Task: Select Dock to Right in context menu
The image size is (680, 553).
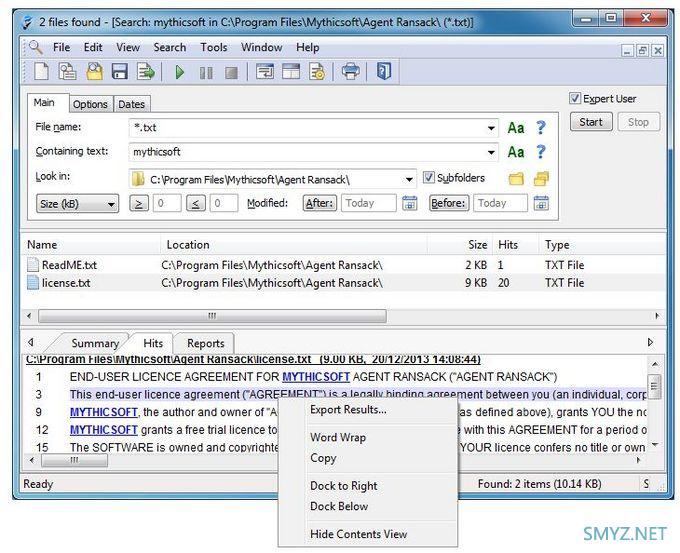Action: pyautogui.click(x=343, y=486)
